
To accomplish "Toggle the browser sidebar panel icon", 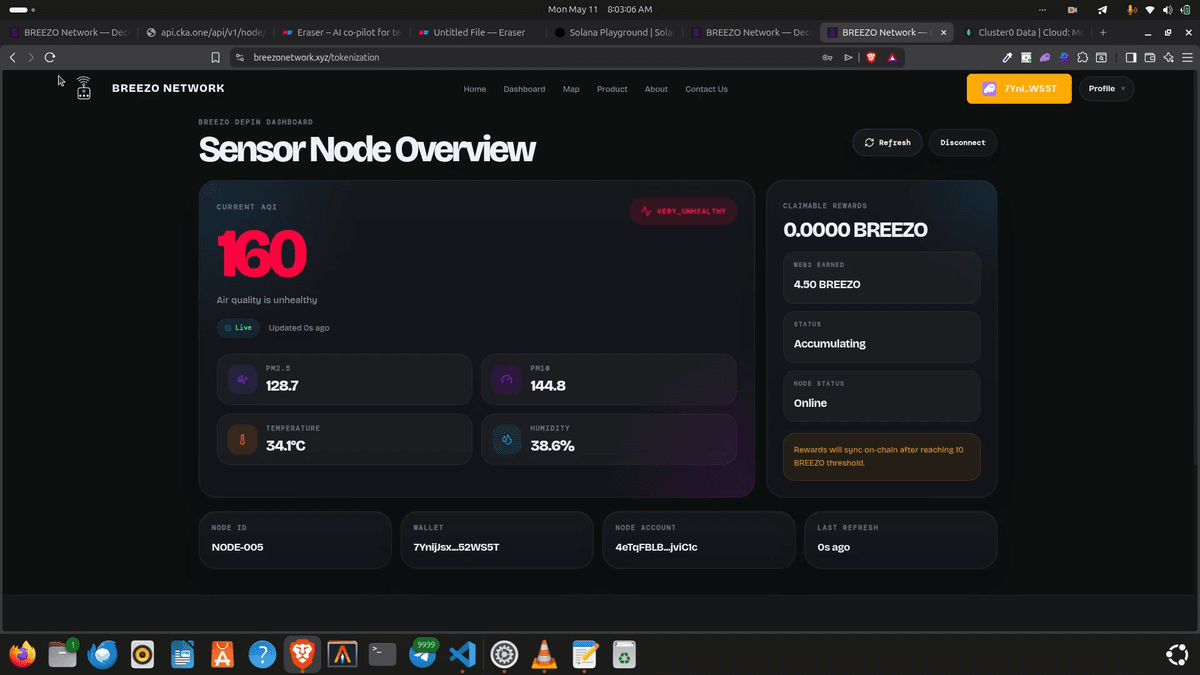I will coord(1130,58).
